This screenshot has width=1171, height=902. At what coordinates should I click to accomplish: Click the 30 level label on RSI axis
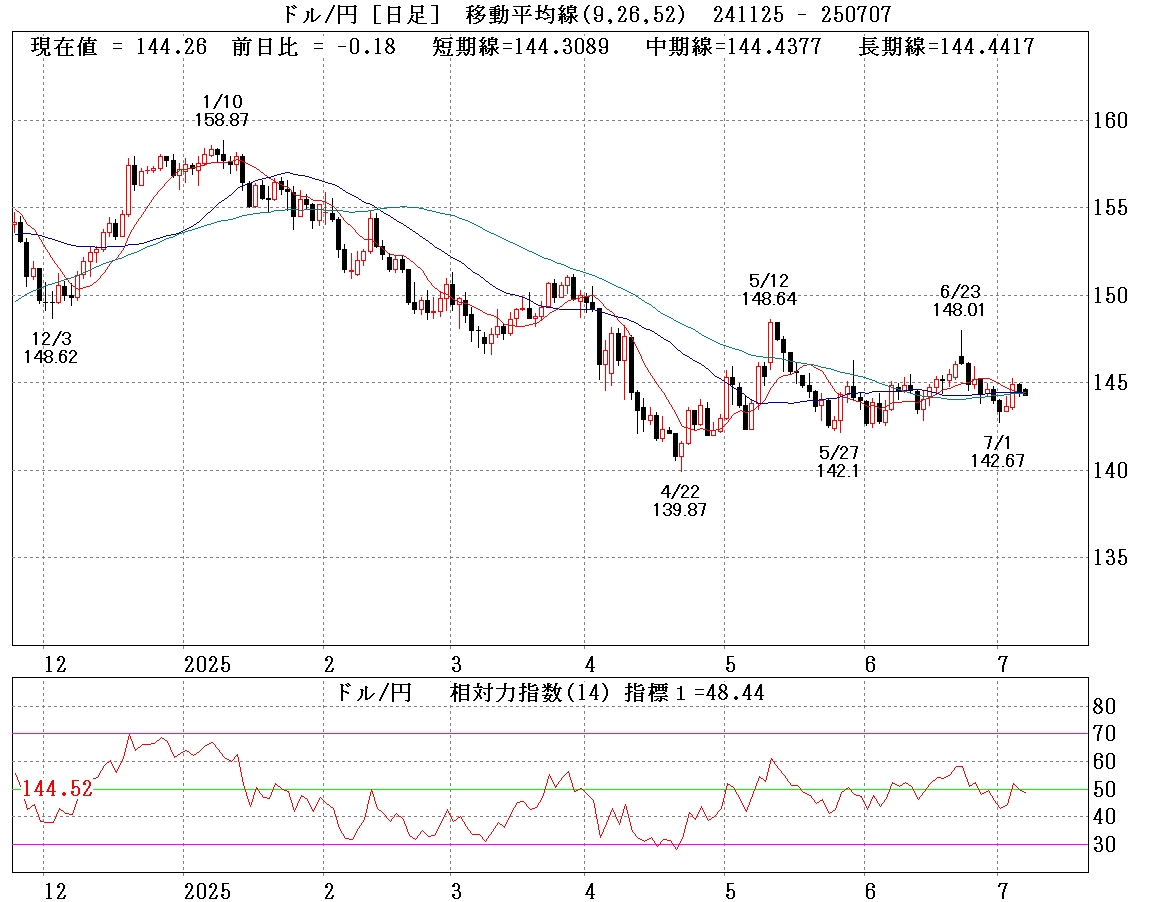[x=1103, y=845]
